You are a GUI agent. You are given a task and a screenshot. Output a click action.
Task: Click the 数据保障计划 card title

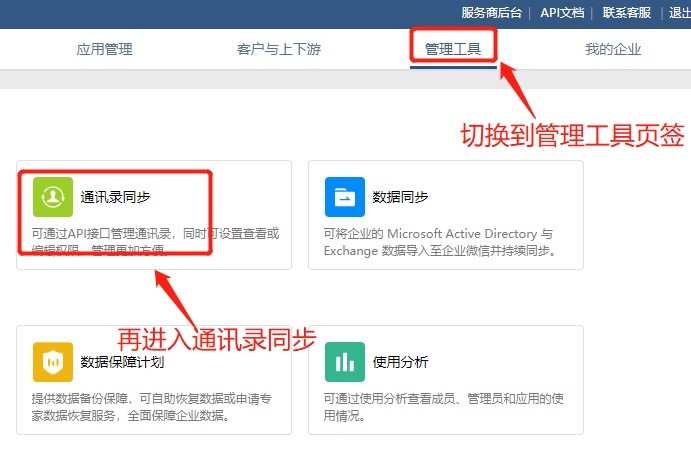(122, 362)
